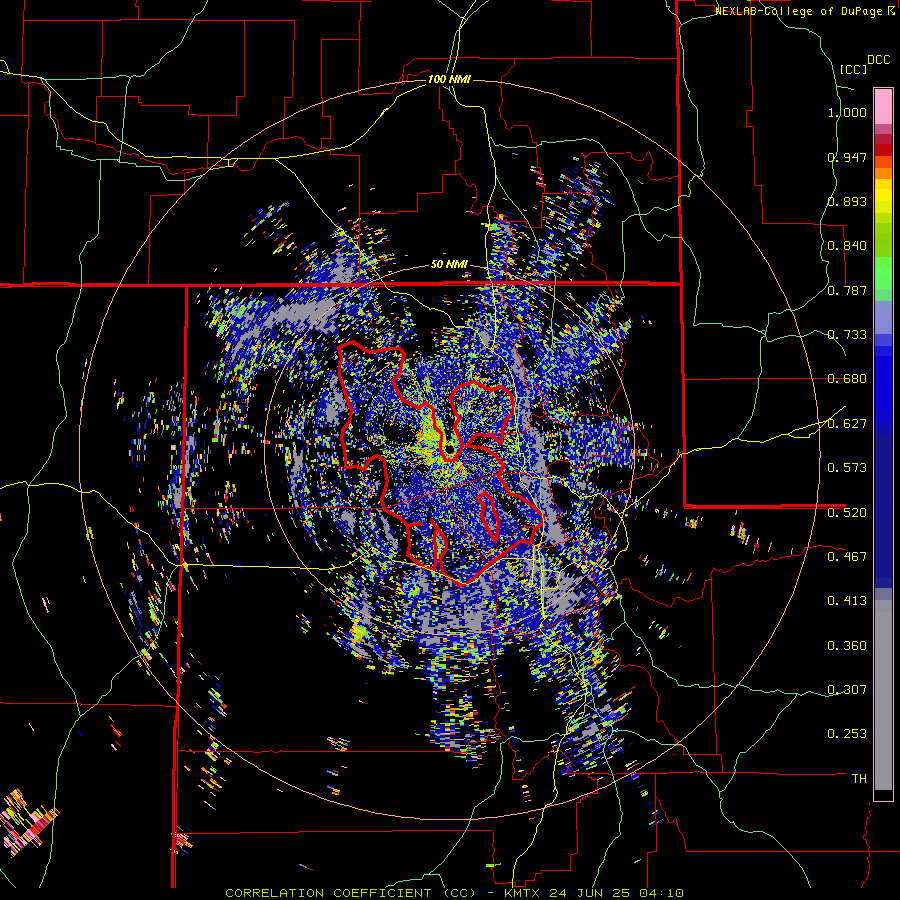Select the 0.680 scale value
Screen dimensions: 900x900
pyautogui.click(x=847, y=379)
